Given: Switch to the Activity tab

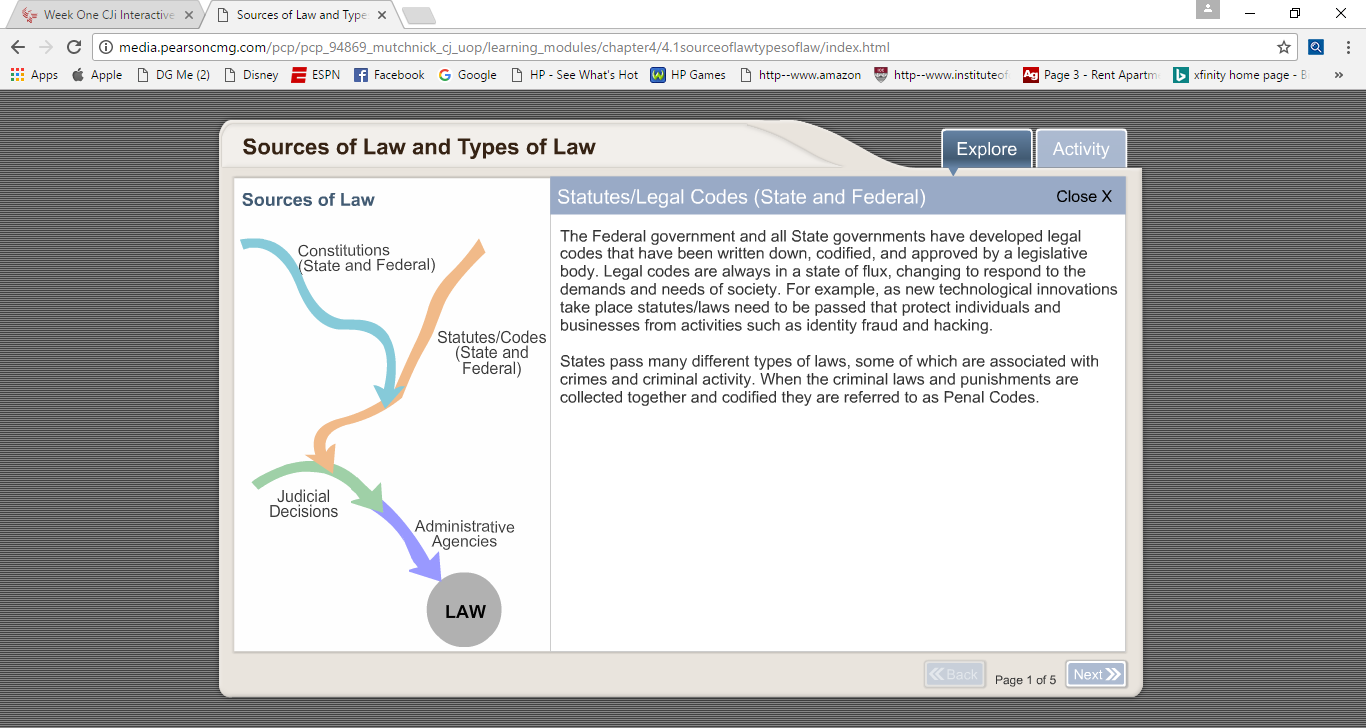Looking at the screenshot, I should [1080, 149].
